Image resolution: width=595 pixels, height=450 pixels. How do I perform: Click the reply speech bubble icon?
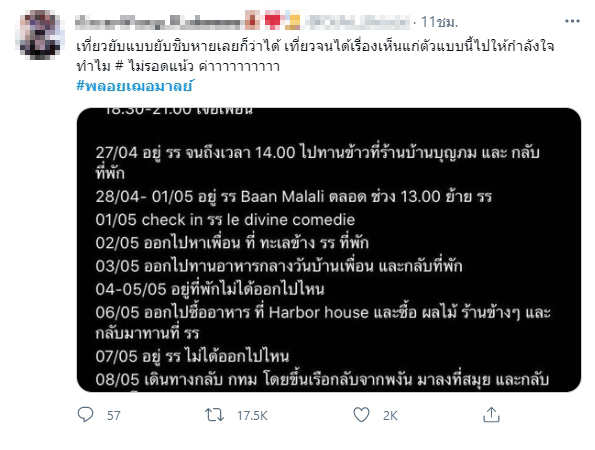[x=85, y=415]
